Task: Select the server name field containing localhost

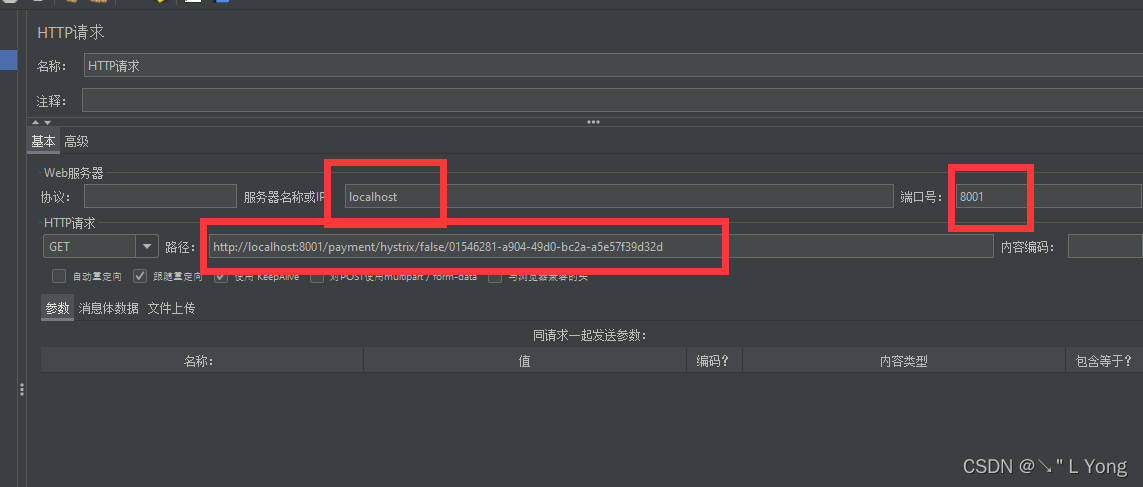Action: [x=619, y=196]
